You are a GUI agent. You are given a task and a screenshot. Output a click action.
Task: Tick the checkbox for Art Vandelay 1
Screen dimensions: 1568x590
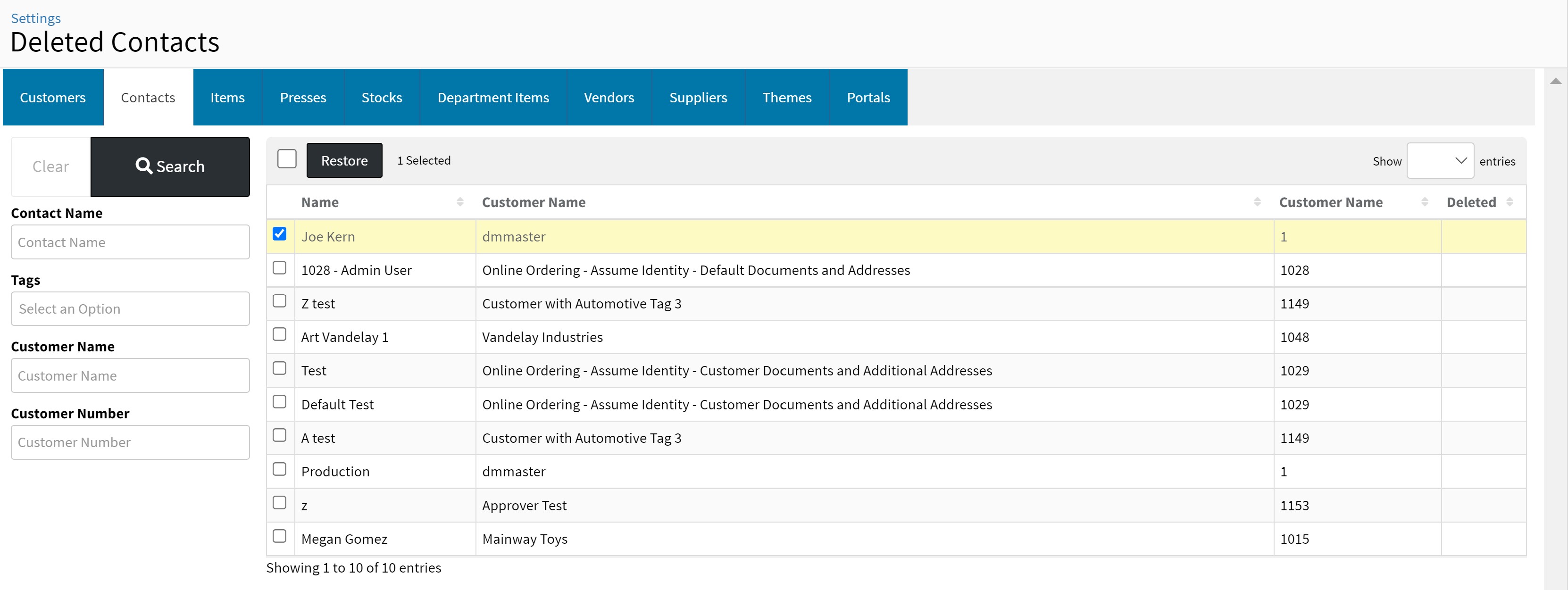[279, 335]
